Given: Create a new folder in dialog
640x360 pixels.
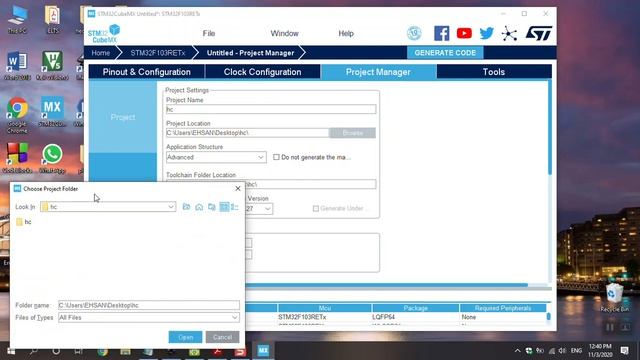Looking at the screenshot, I should click(x=211, y=207).
